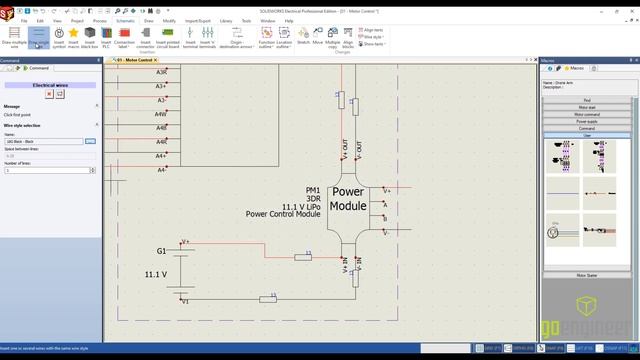Collapse the Message section

point(97,106)
